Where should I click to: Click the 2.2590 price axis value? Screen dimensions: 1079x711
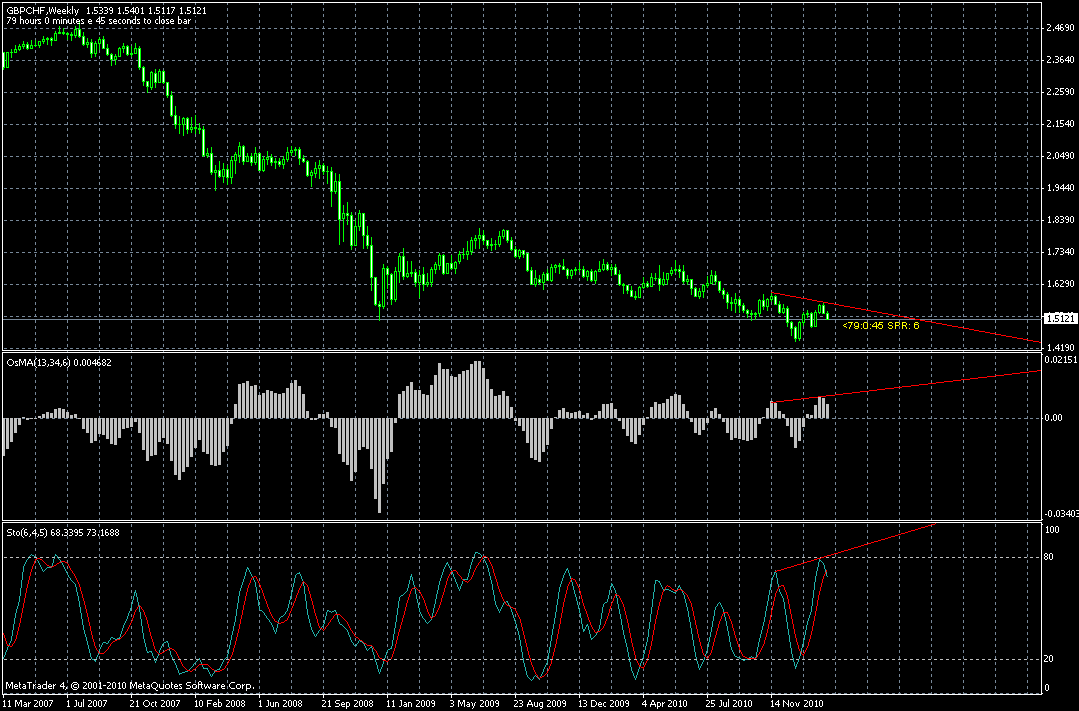[x=1060, y=92]
